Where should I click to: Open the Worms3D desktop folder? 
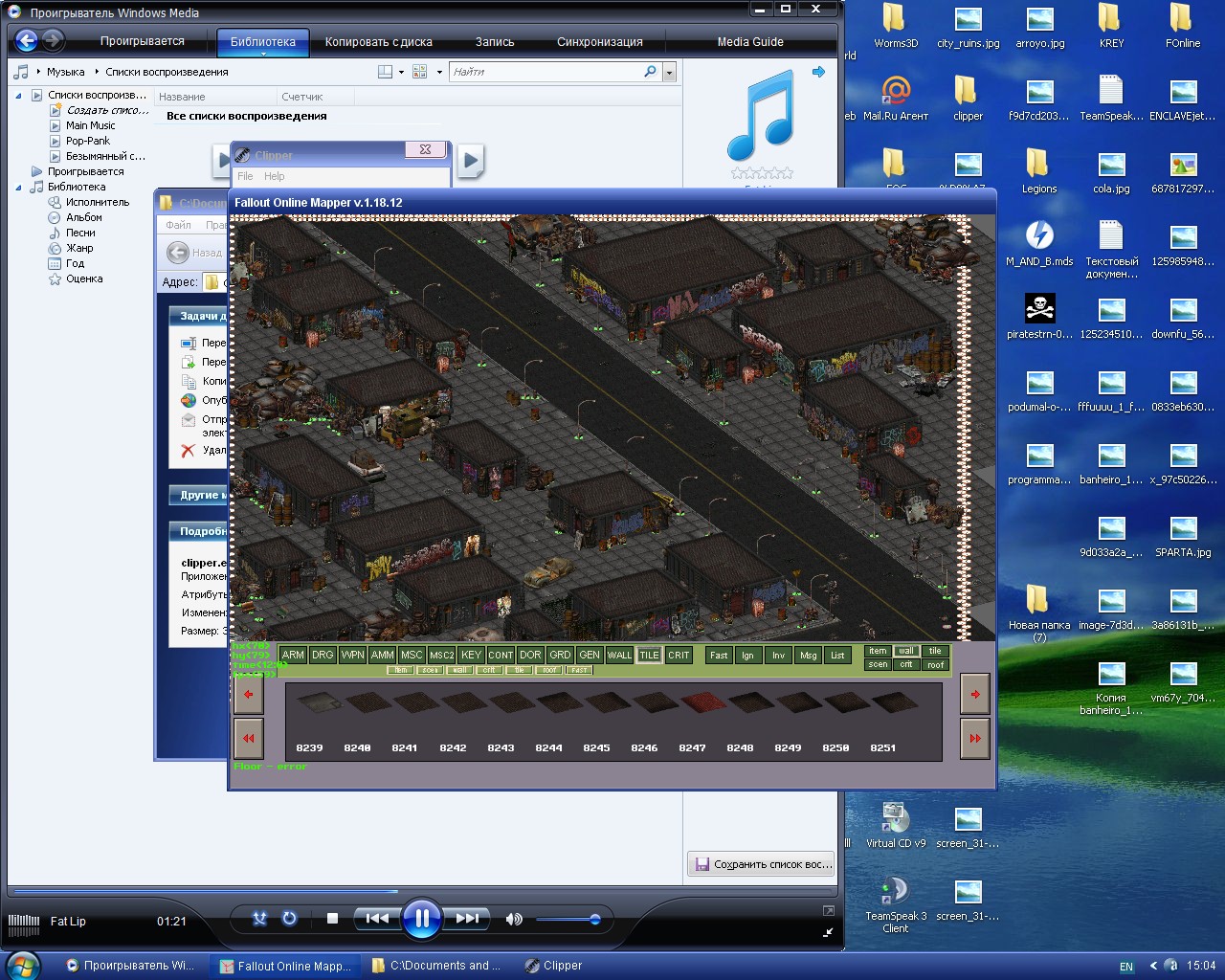pyautogui.click(x=895, y=26)
